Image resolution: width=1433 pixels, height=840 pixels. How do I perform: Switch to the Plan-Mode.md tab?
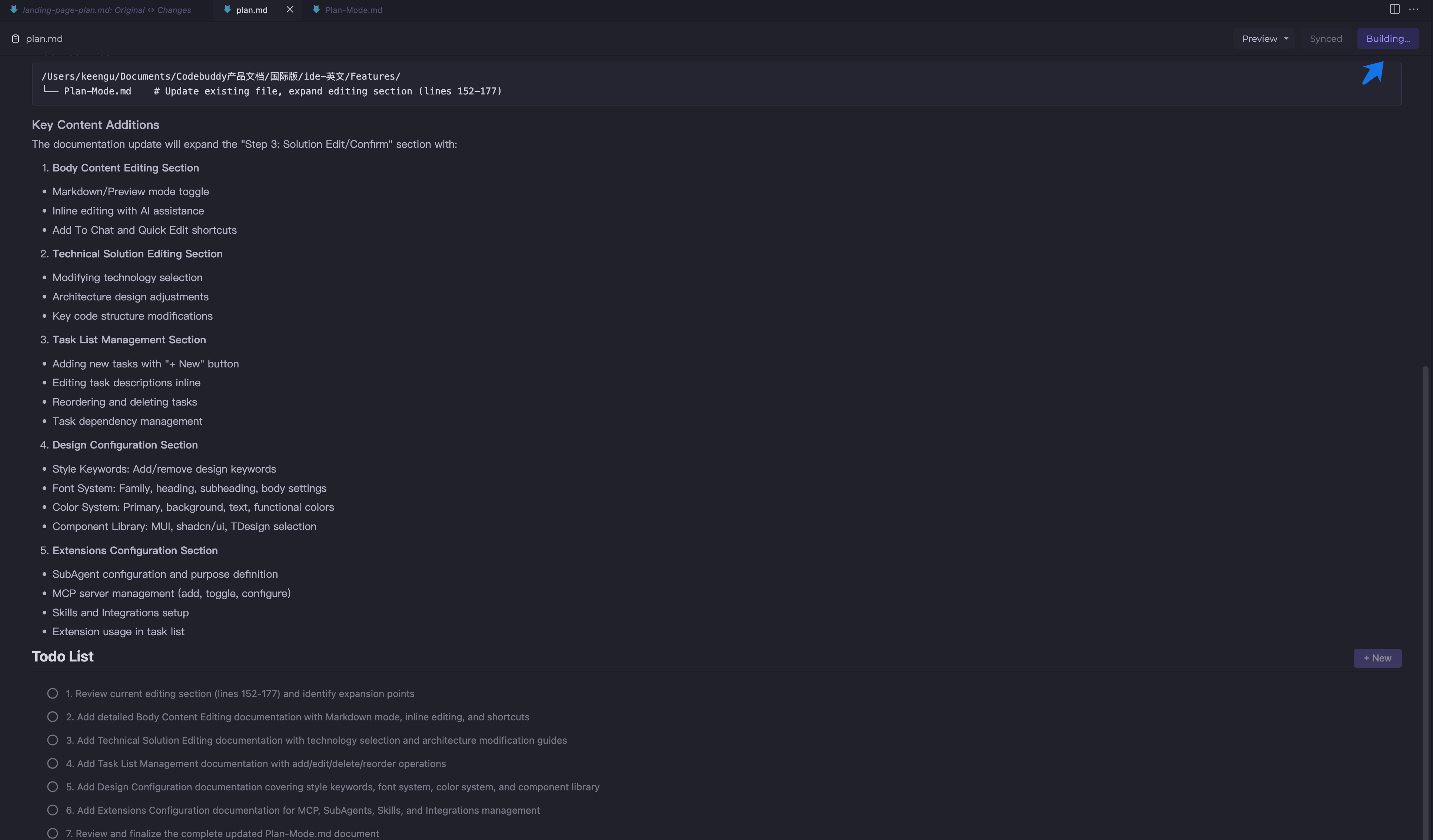point(353,10)
